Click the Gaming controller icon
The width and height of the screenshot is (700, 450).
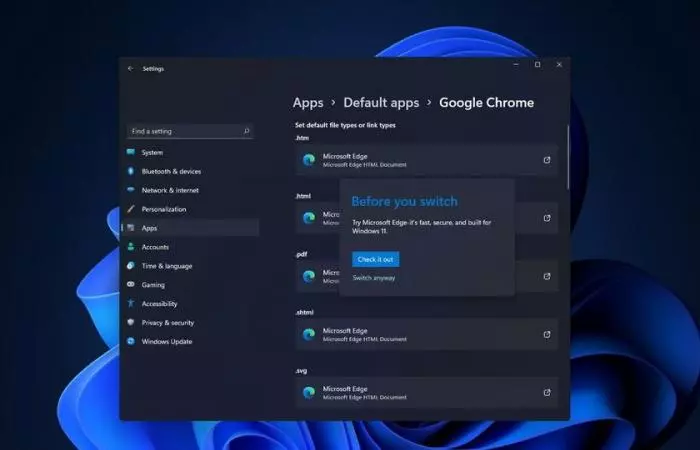131,284
